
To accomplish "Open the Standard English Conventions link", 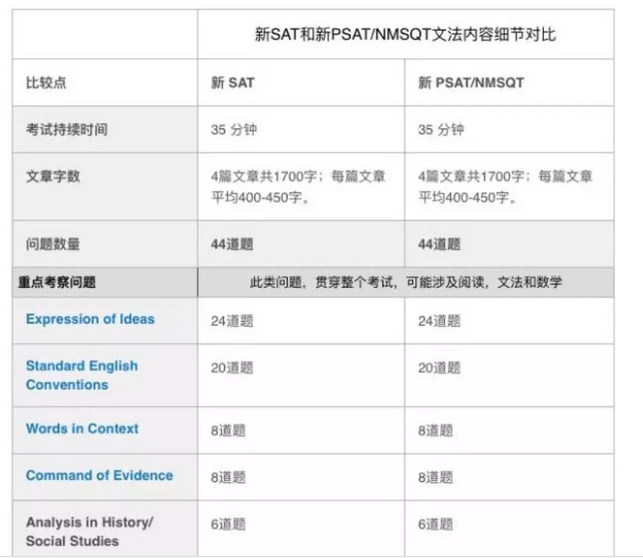I will tap(81, 375).
